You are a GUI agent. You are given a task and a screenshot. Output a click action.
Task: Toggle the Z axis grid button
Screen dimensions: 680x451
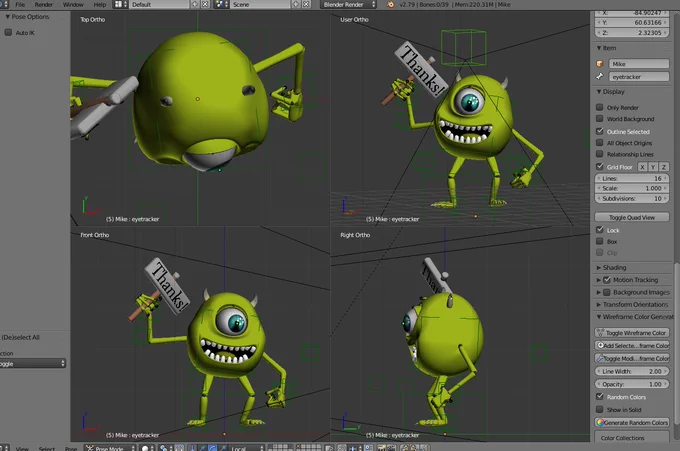click(x=664, y=167)
